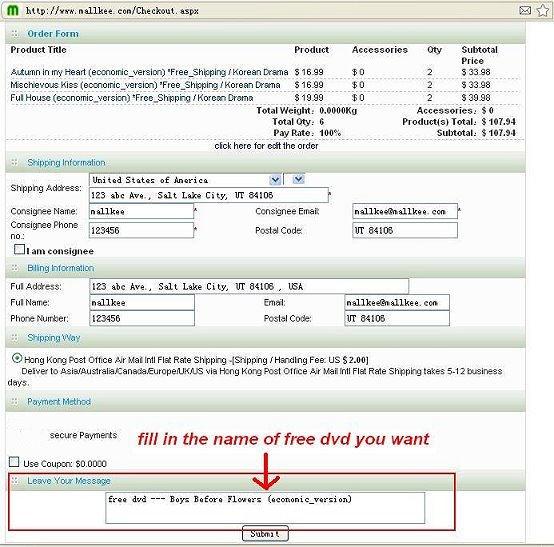Click the billing Full Address field
The width and height of the screenshot is (554, 547).
click(x=249, y=287)
